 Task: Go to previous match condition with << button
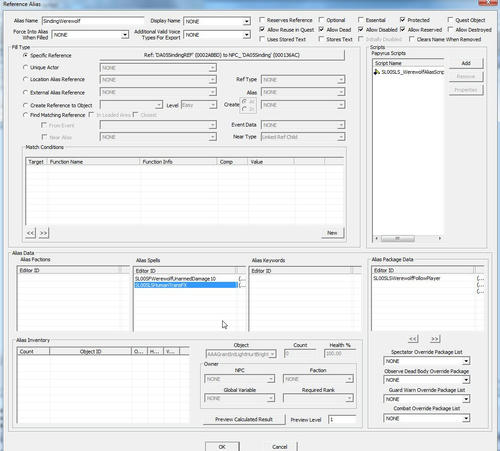pos(30,233)
